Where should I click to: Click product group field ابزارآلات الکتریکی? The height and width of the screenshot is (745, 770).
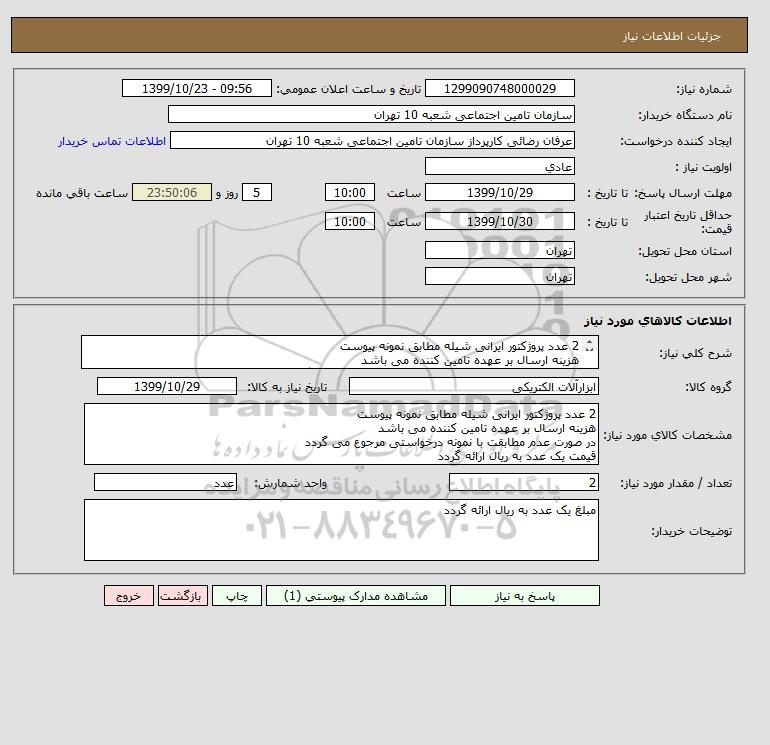474,386
